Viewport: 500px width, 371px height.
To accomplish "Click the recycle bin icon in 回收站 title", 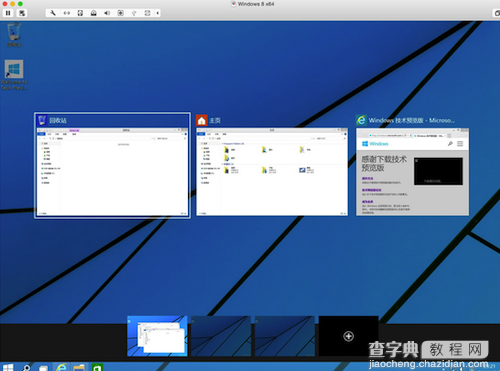I will click(42, 120).
